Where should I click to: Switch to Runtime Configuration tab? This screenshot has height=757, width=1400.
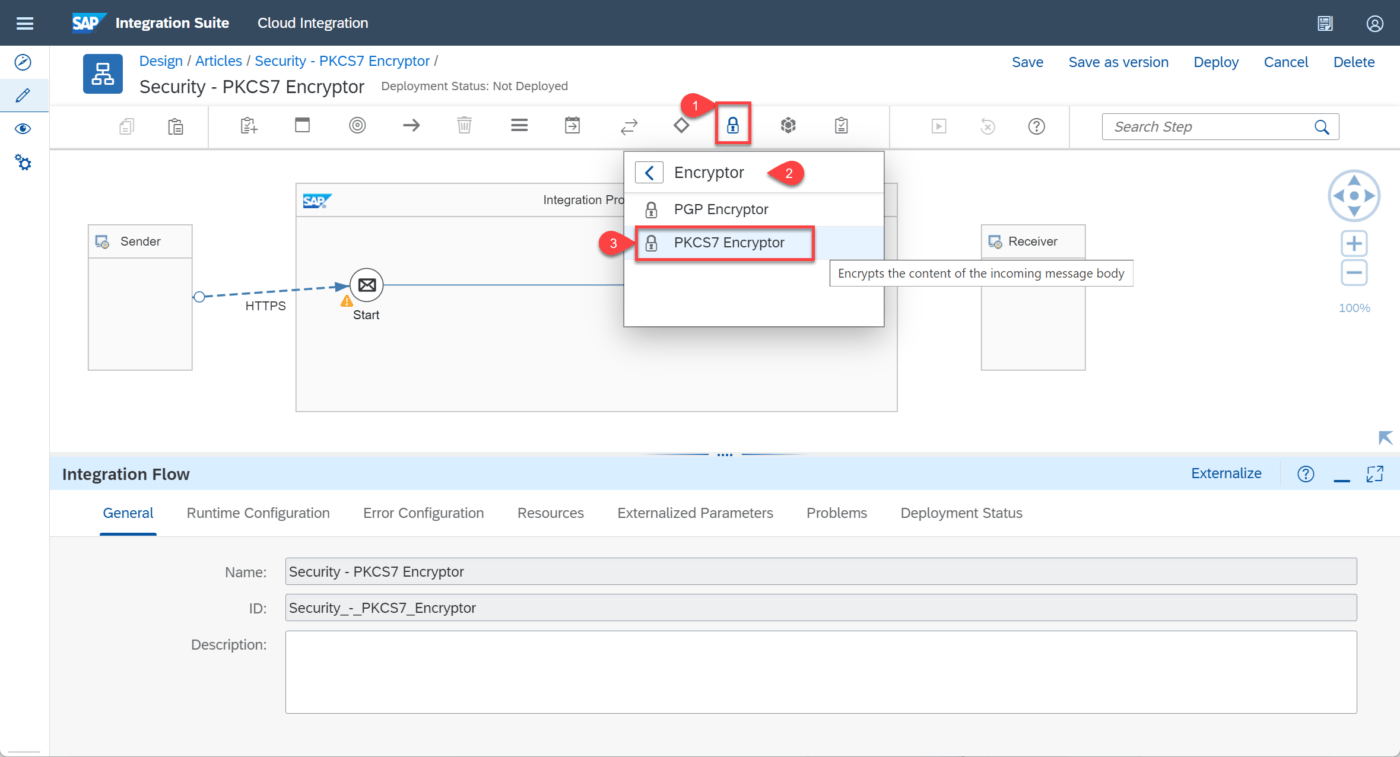pos(258,513)
